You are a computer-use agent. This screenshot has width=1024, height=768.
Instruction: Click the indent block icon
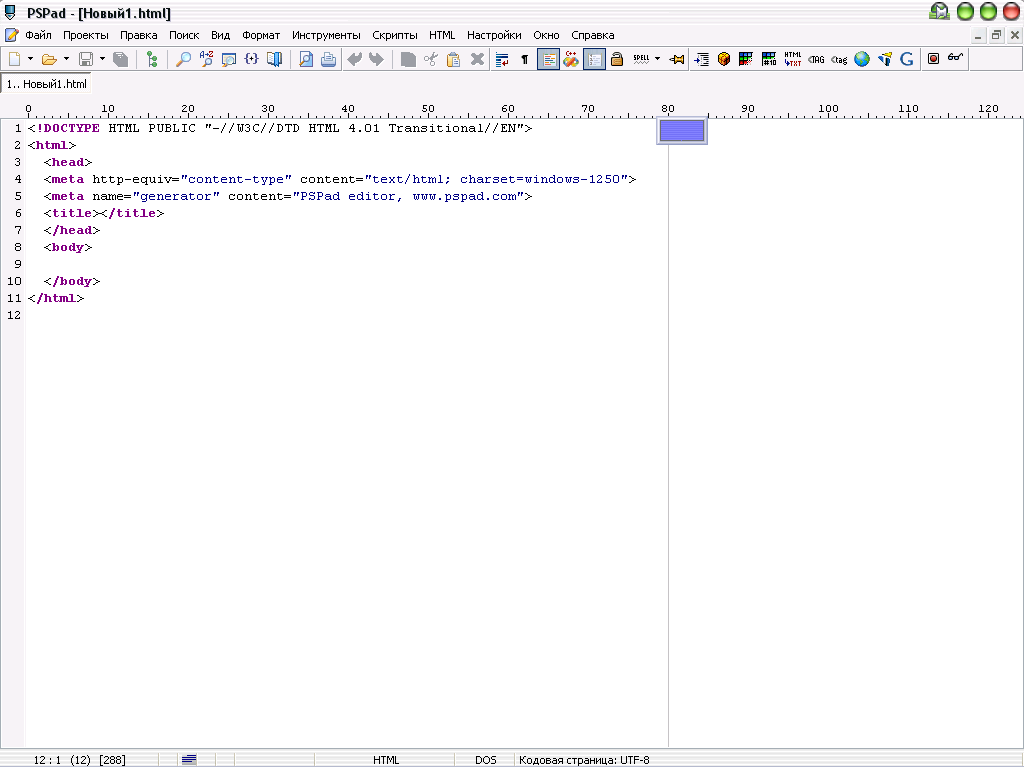coord(701,59)
